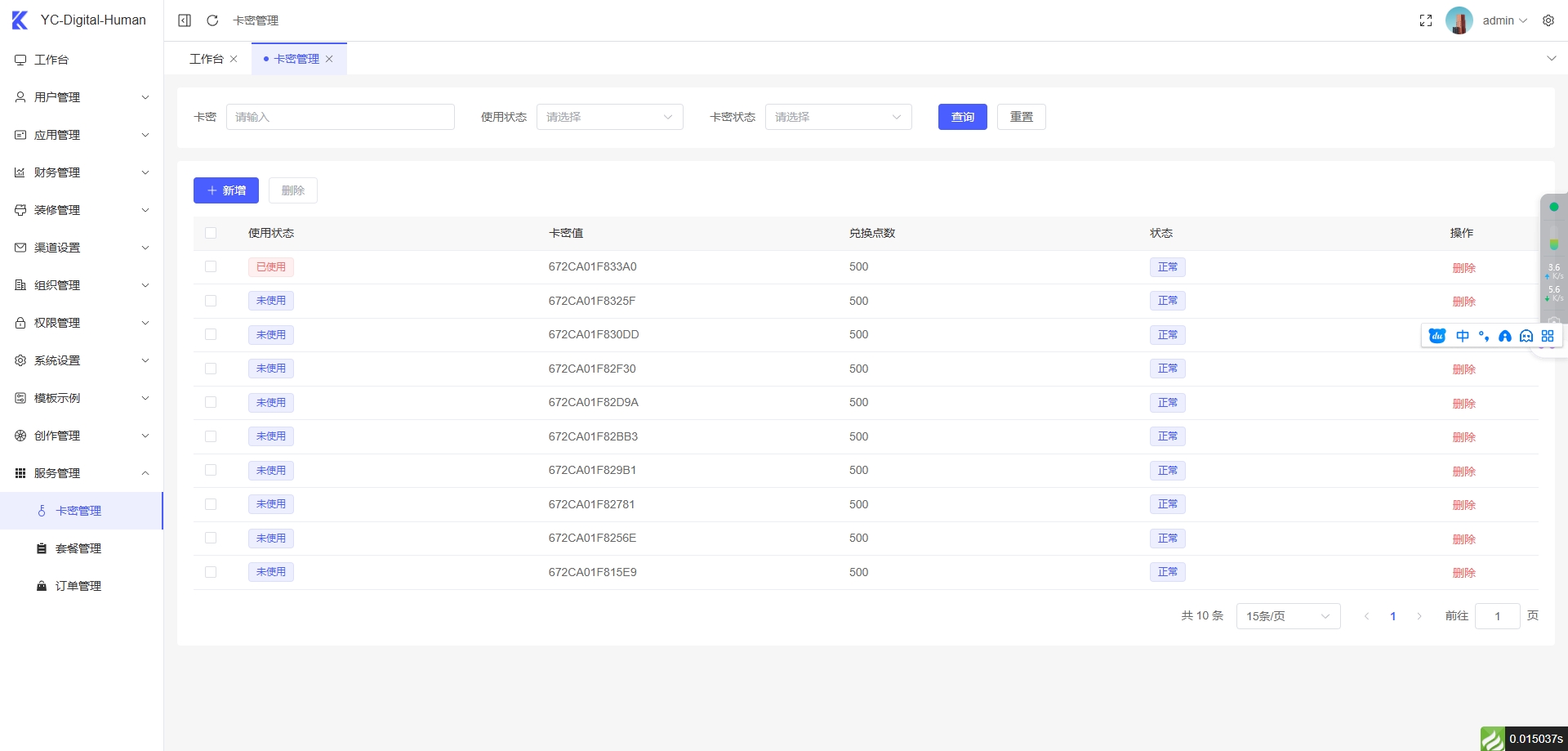Screen dimensions: 1568x751
Task: Close the 卡密管理 tab
Action: click(x=329, y=59)
